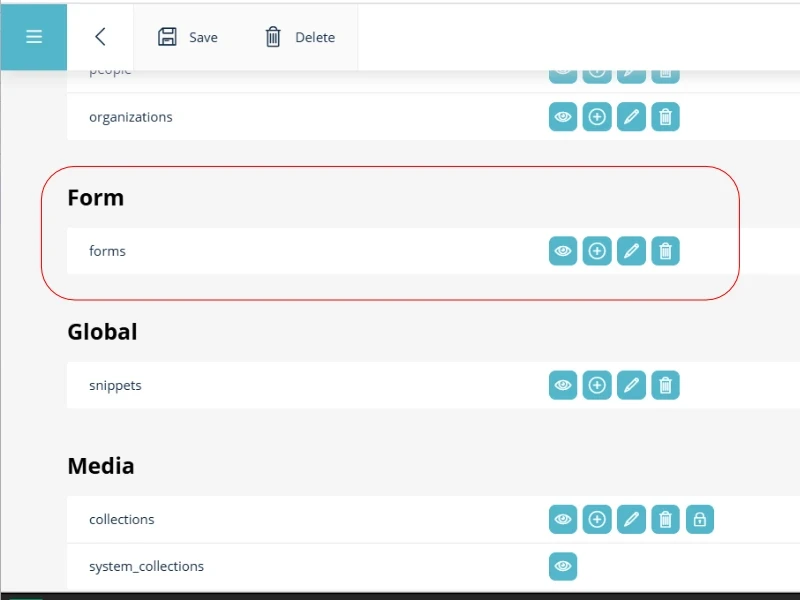Toggle create permission for forms

pyautogui.click(x=597, y=251)
